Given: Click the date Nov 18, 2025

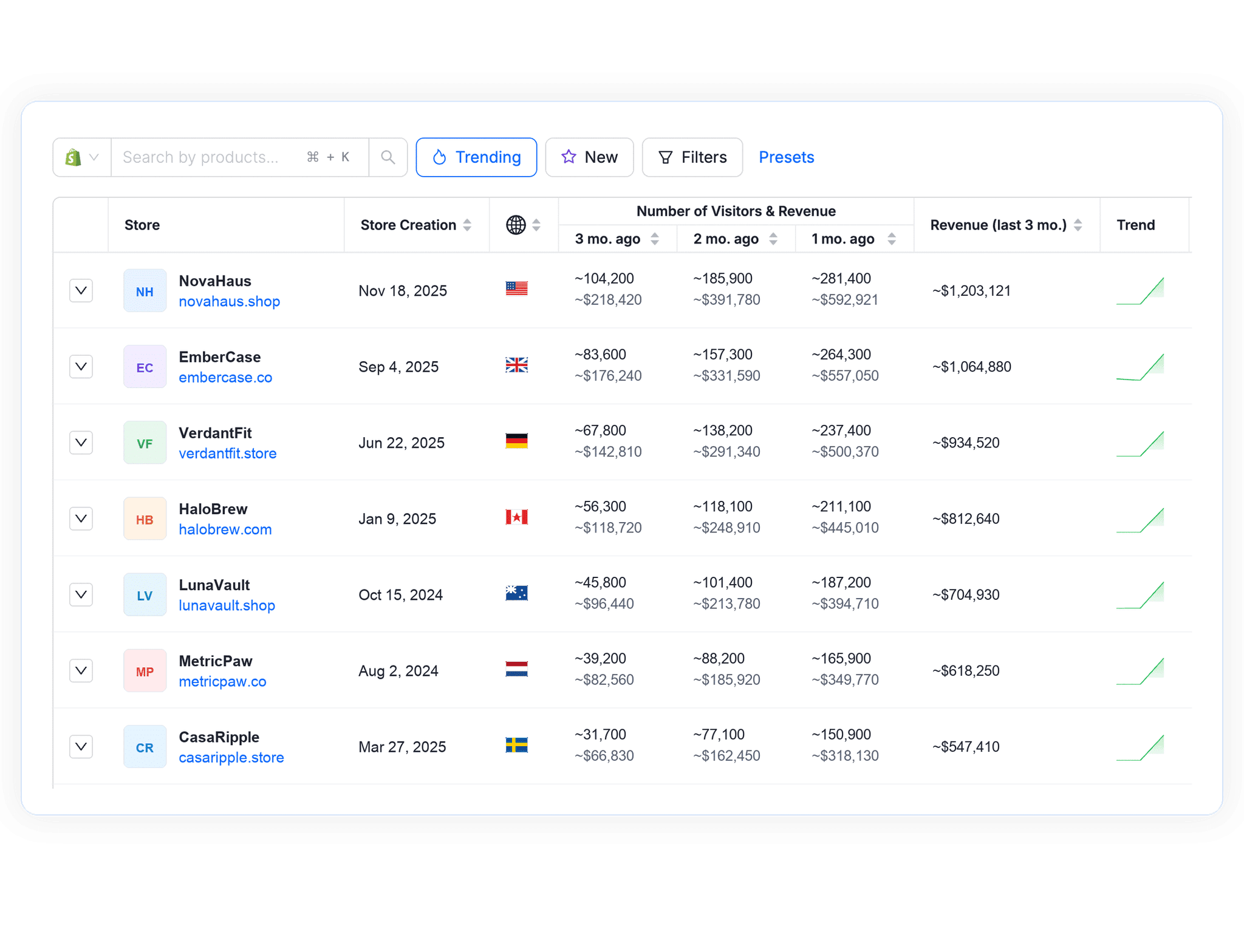Looking at the screenshot, I should (403, 291).
